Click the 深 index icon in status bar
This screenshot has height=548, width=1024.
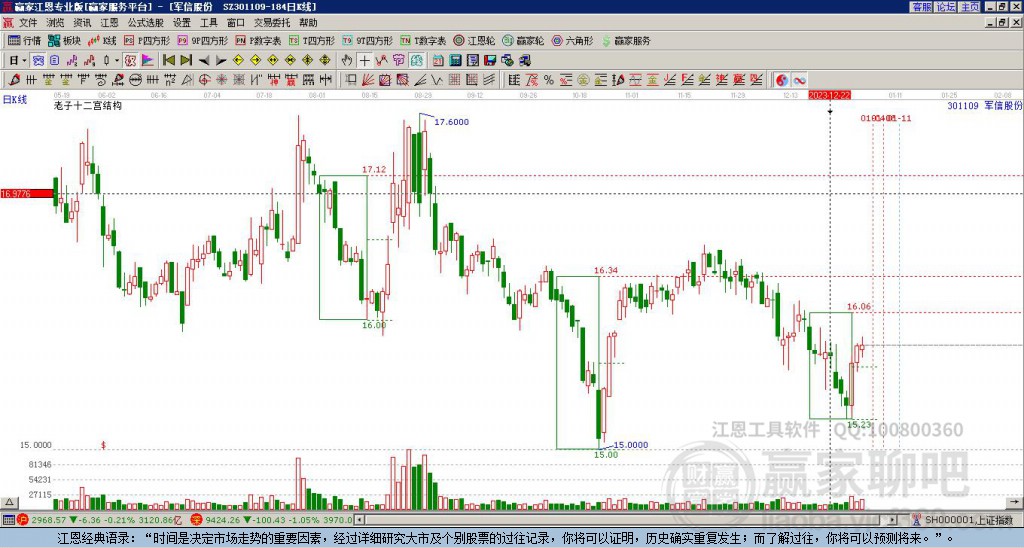click(x=195, y=520)
